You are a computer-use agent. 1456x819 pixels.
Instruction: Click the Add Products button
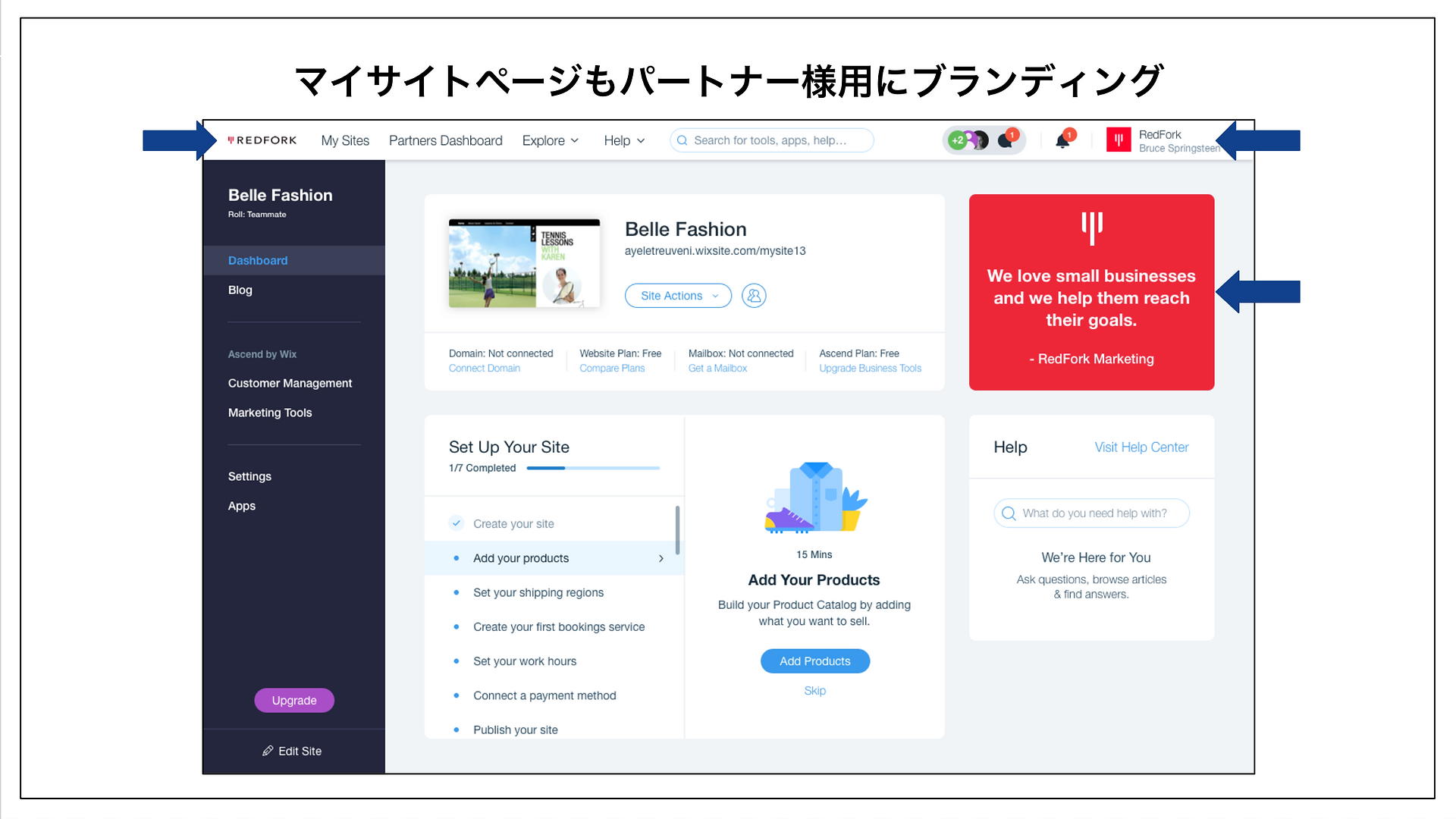click(x=815, y=661)
